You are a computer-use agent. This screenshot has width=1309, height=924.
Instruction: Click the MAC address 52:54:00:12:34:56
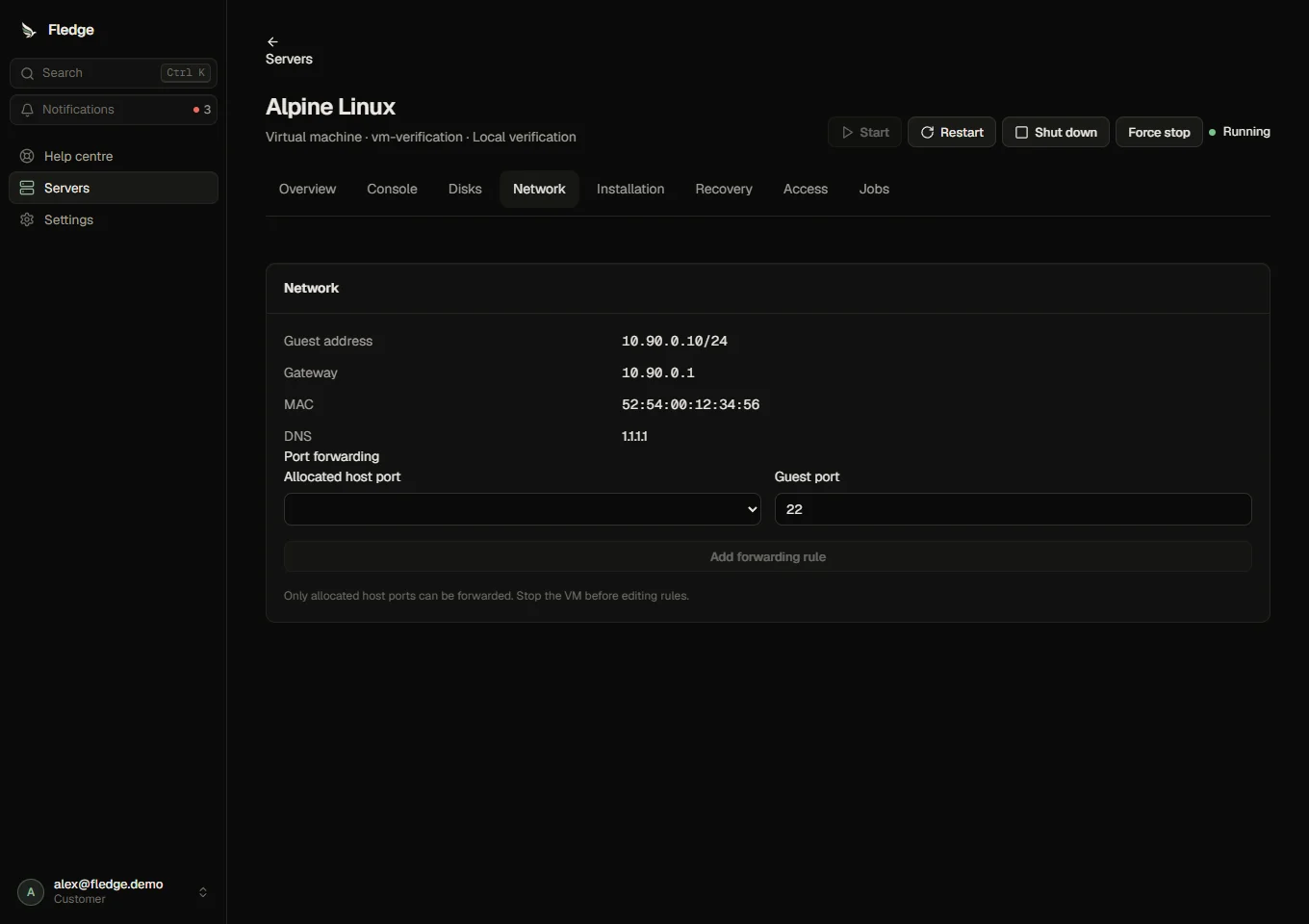pyautogui.click(x=691, y=404)
